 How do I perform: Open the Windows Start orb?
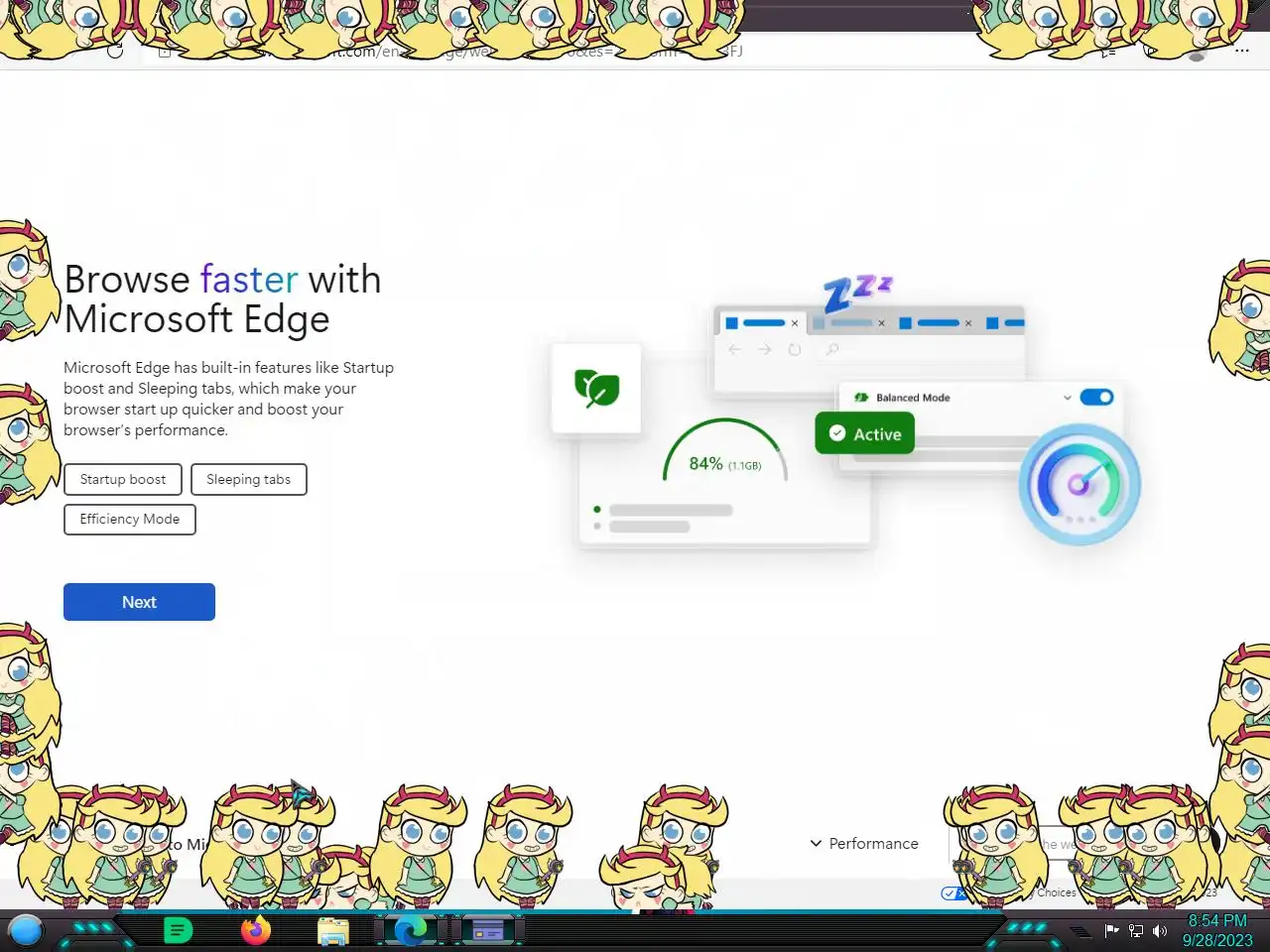click(x=26, y=930)
